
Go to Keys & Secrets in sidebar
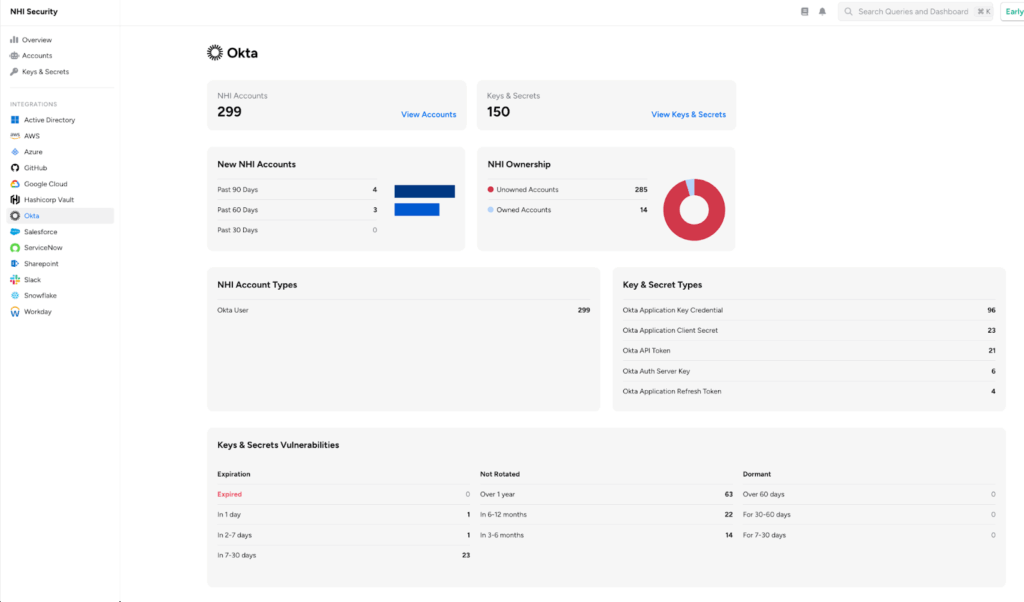[45, 72]
